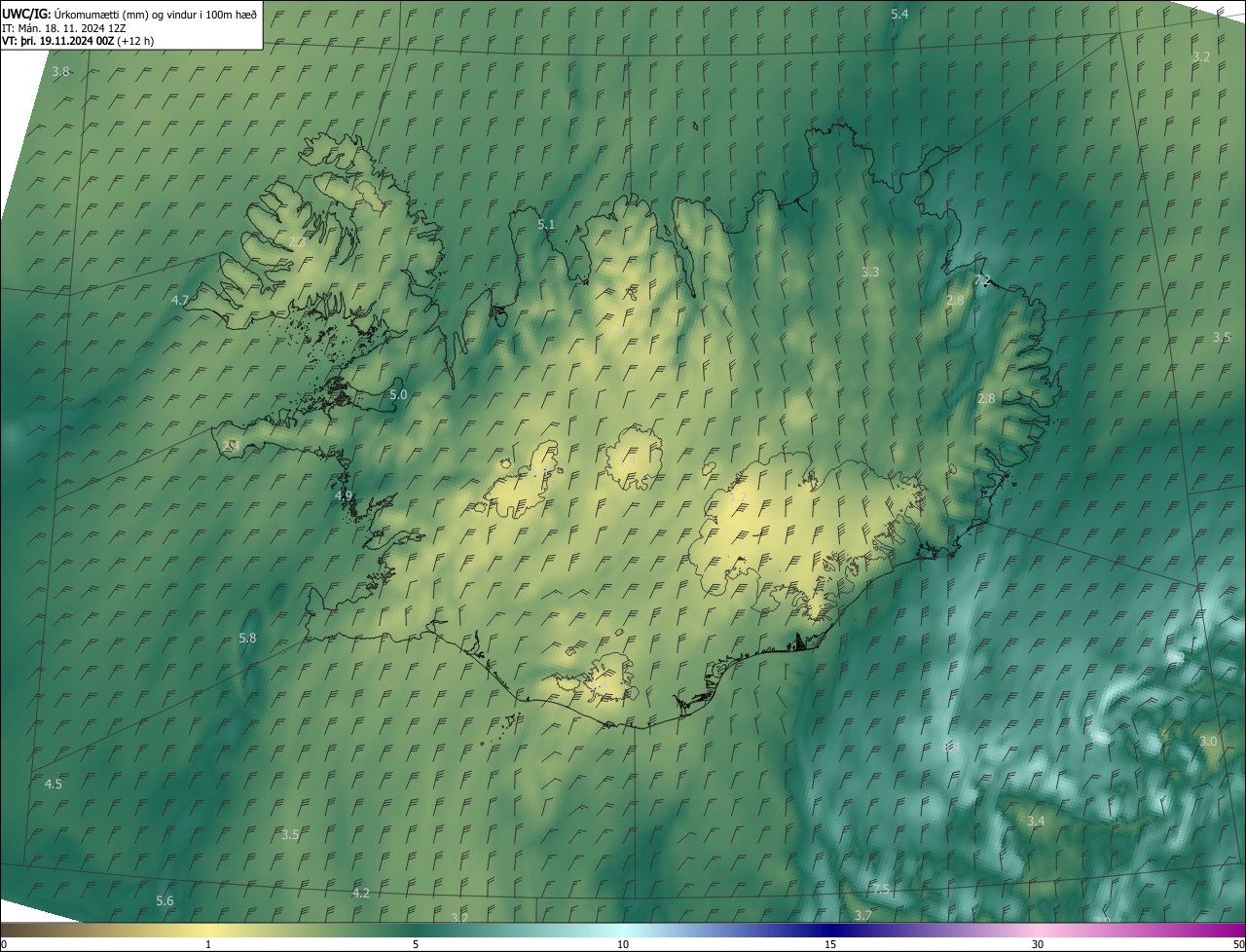The height and width of the screenshot is (952, 1246).
Task: Click the '30' tick on the color scale
Action: (1038, 944)
